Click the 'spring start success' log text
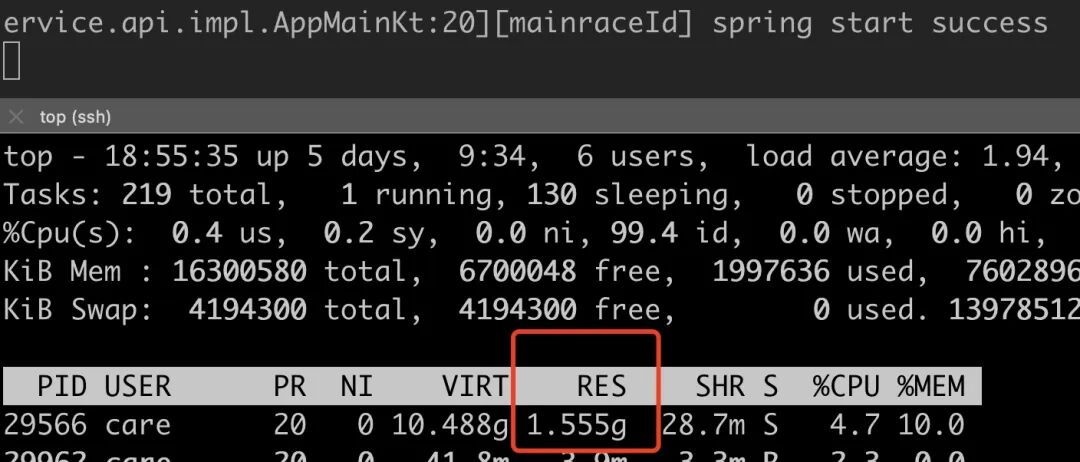The width and height of the screenshot is (1080, 462). (880, 23)
